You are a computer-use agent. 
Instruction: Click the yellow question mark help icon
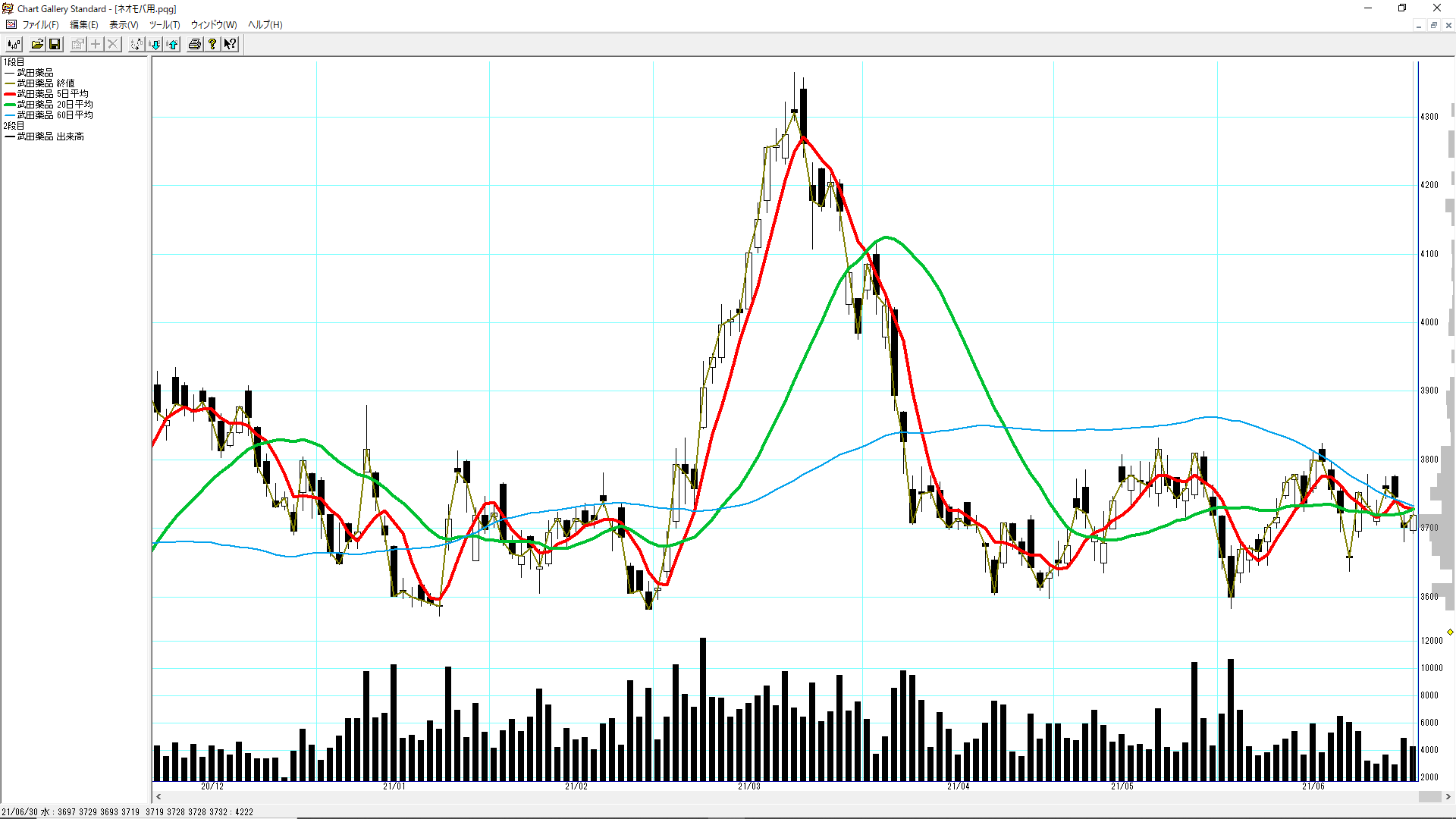(x=212, y=45)
